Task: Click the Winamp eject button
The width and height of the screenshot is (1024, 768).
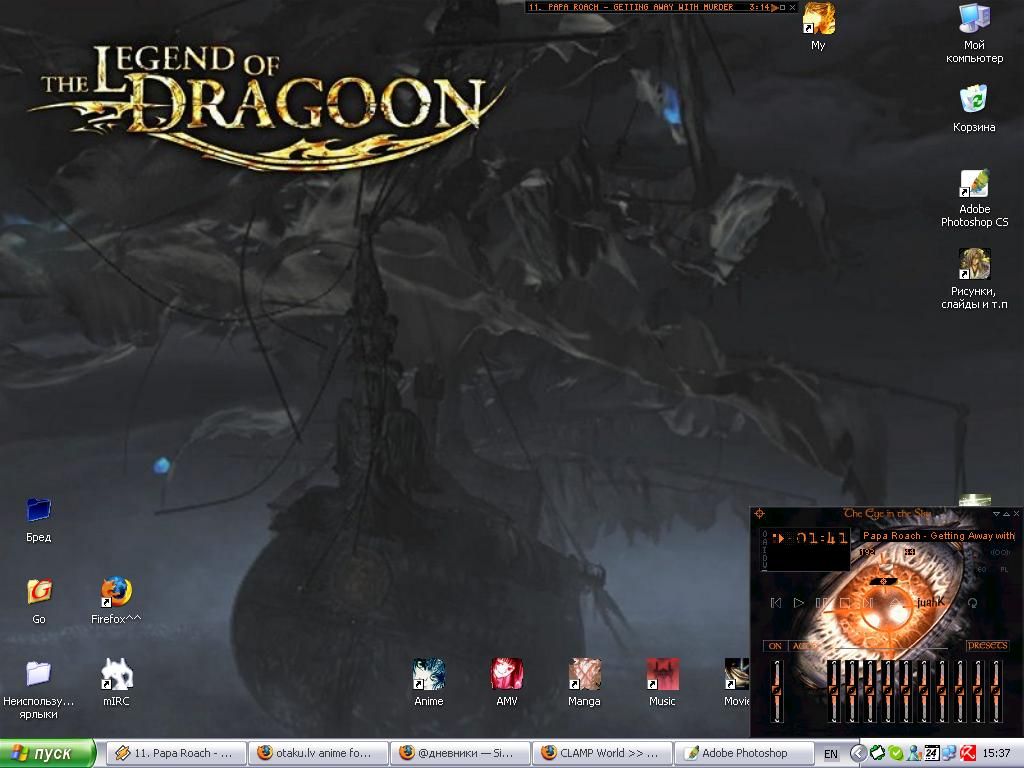Action: pyautogui.click(x=895, y=603)
